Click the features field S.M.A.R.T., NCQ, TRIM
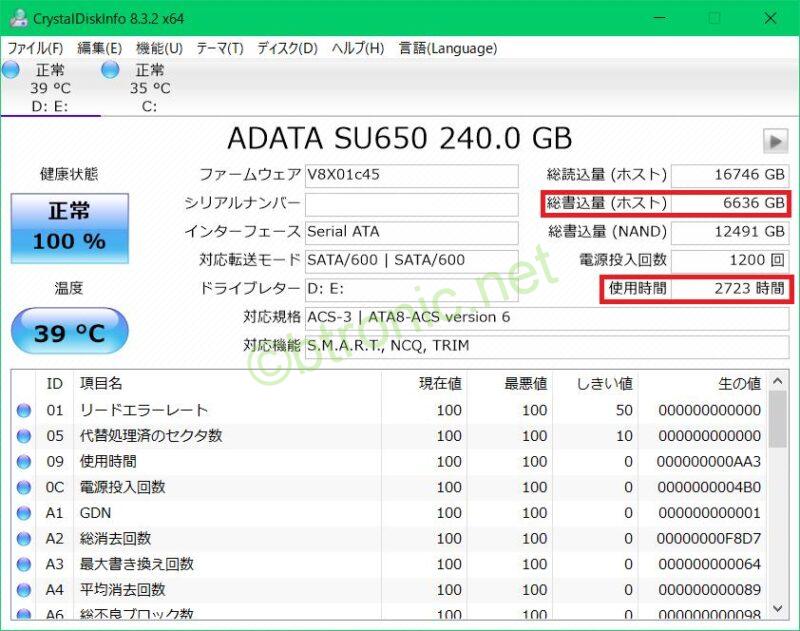This screenshot has width=800, height=631. 547,346
